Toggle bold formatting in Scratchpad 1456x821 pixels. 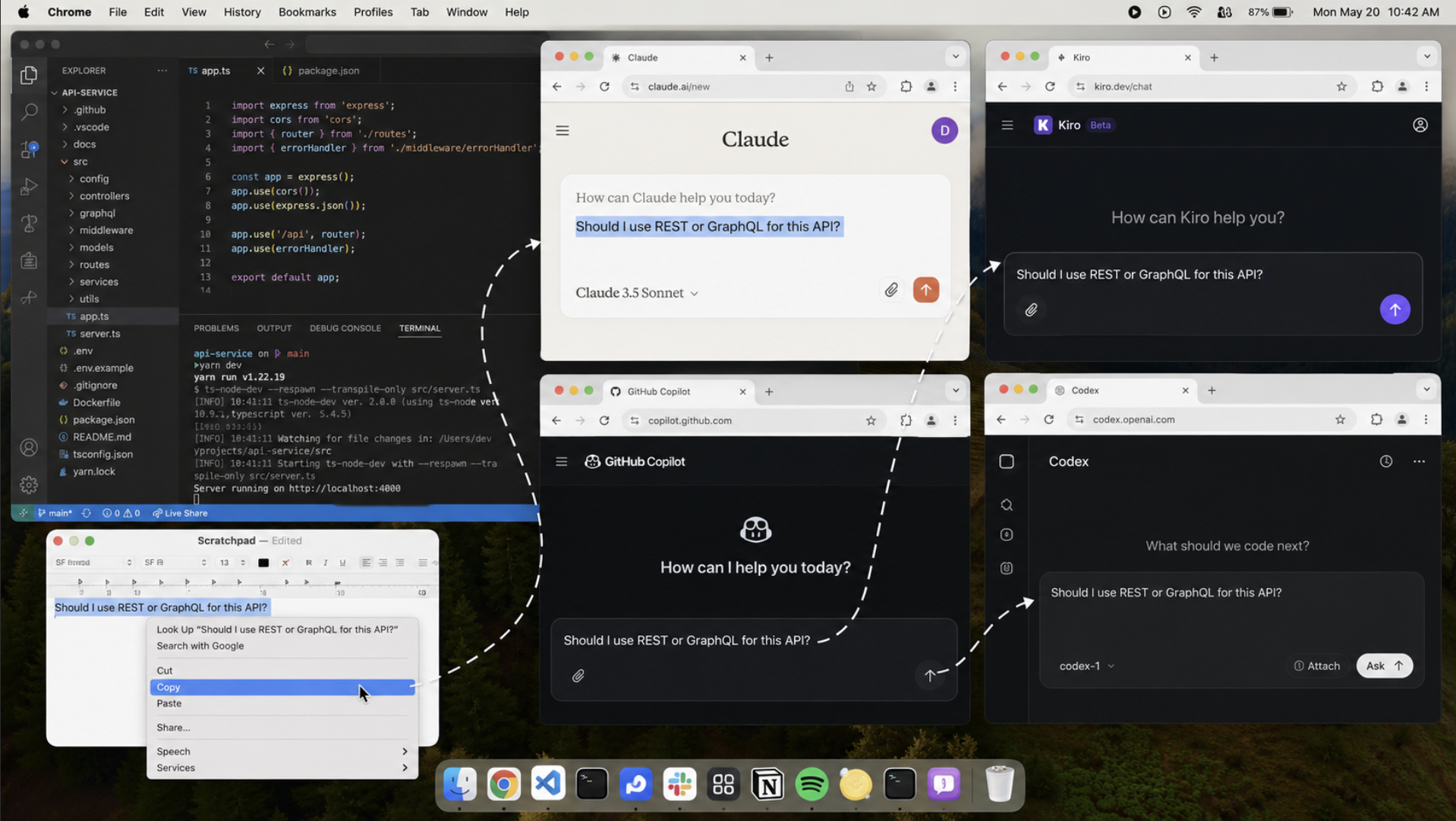coord(308,562)
